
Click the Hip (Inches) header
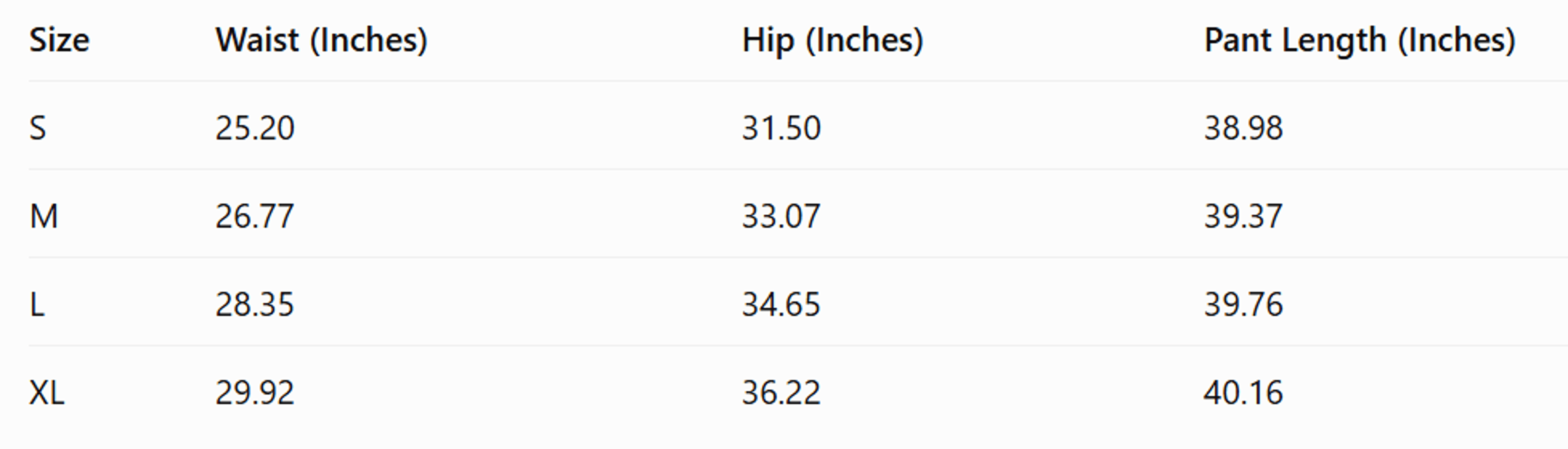coord(833,41)
